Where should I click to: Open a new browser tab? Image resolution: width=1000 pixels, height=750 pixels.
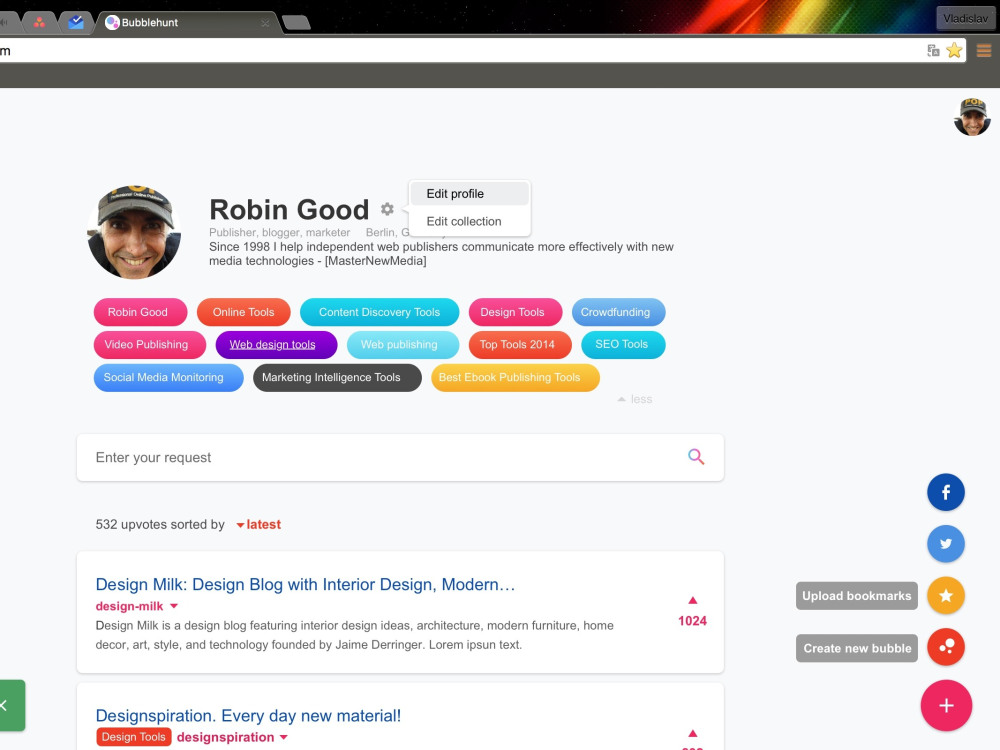[296, 23]
